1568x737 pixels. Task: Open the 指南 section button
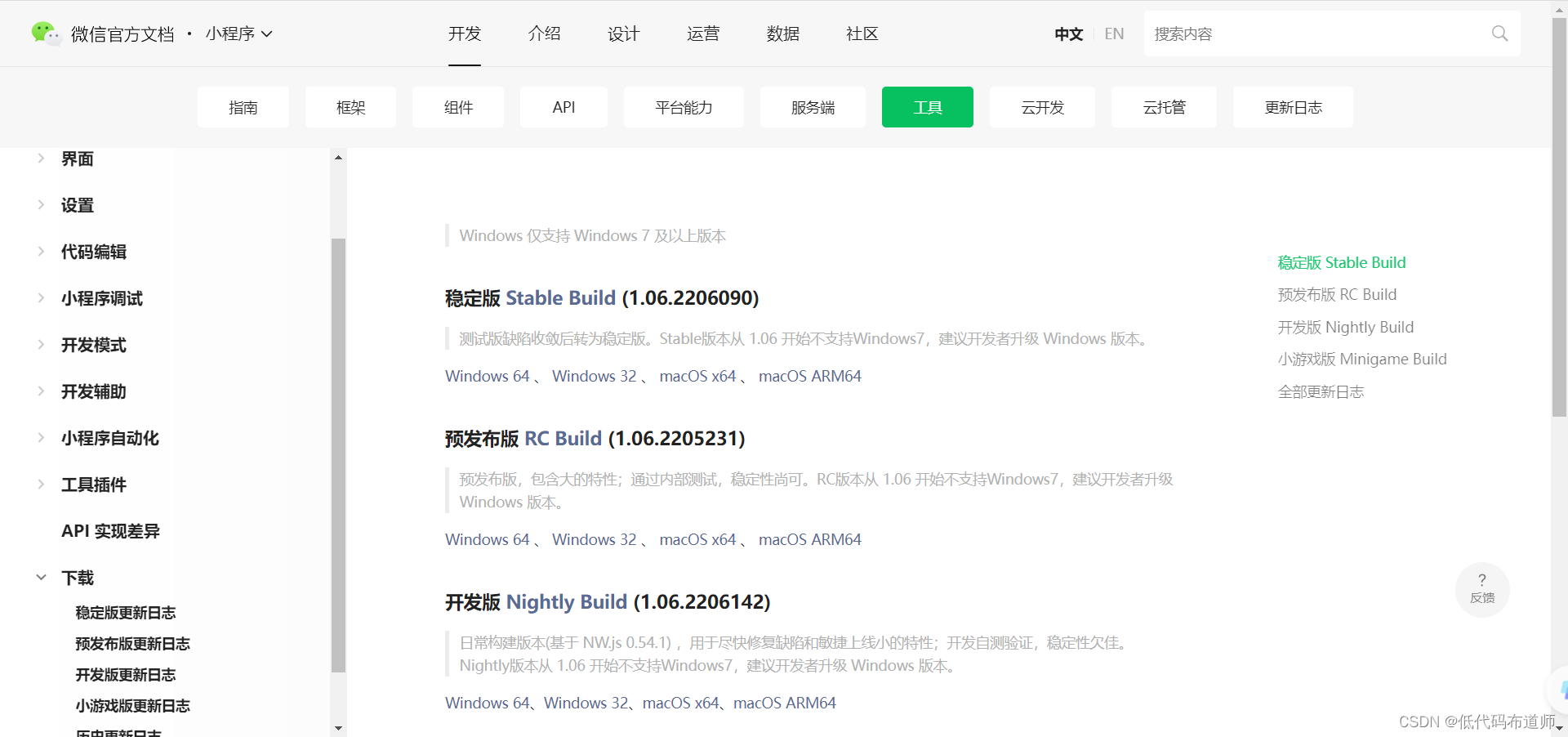click(243, 107)
